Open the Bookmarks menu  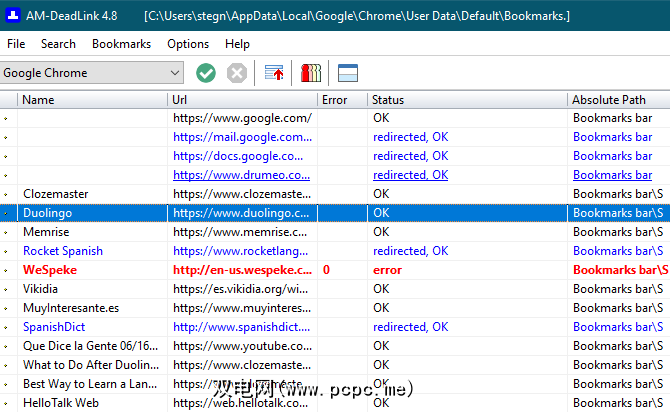121,44
